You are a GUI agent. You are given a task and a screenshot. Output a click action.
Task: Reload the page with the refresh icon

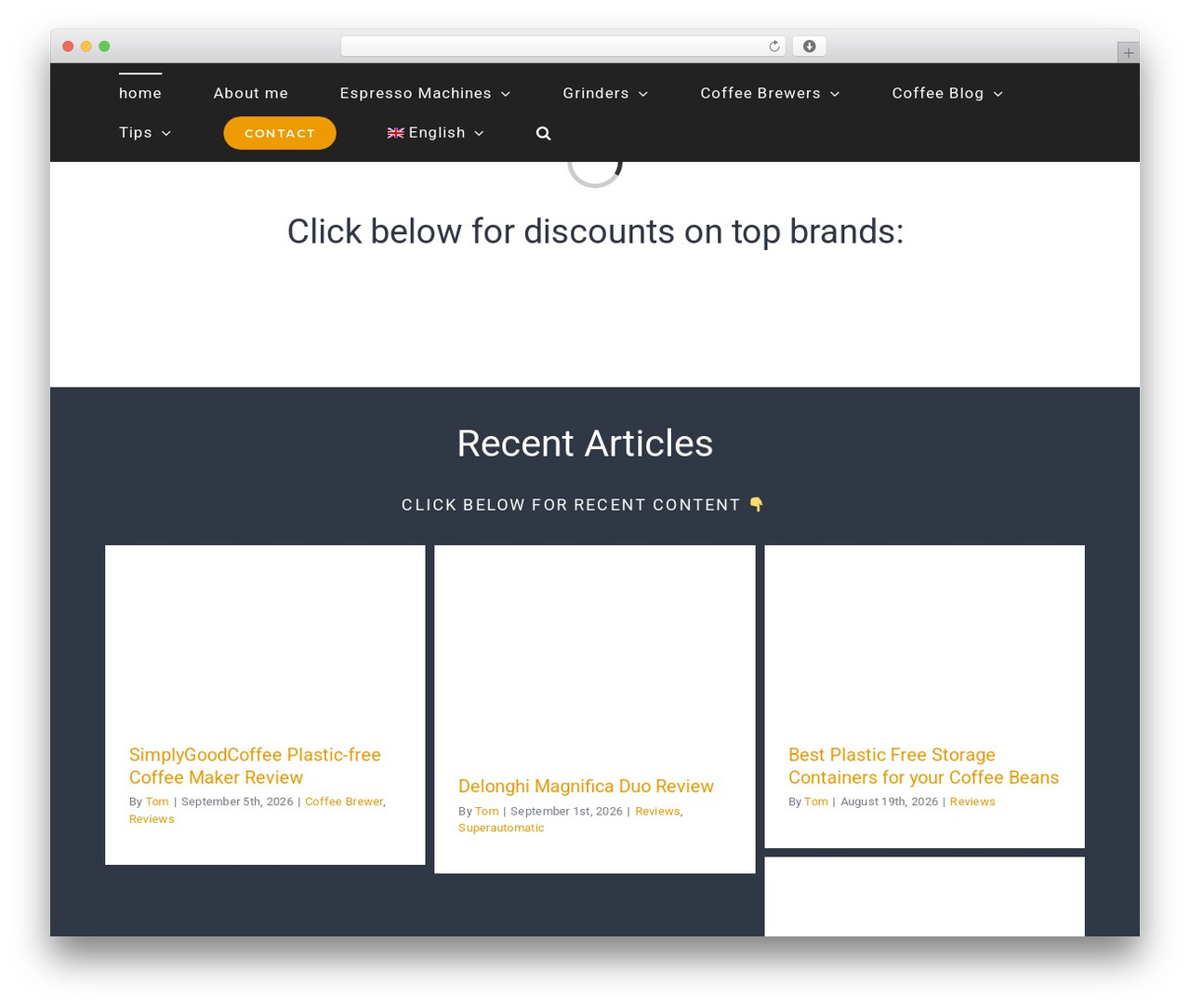pyautogui.click(x=773, y=46)
